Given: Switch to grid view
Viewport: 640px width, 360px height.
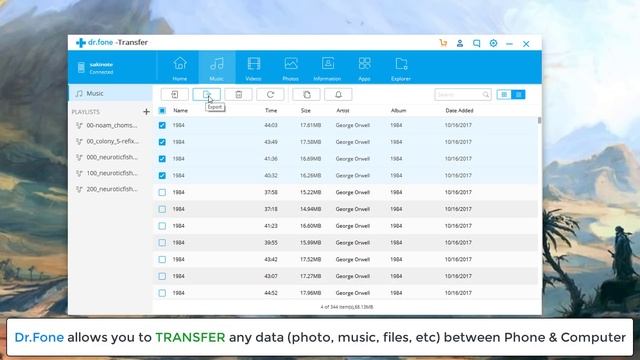Looking at the screenshot, I should click(504, 95).
